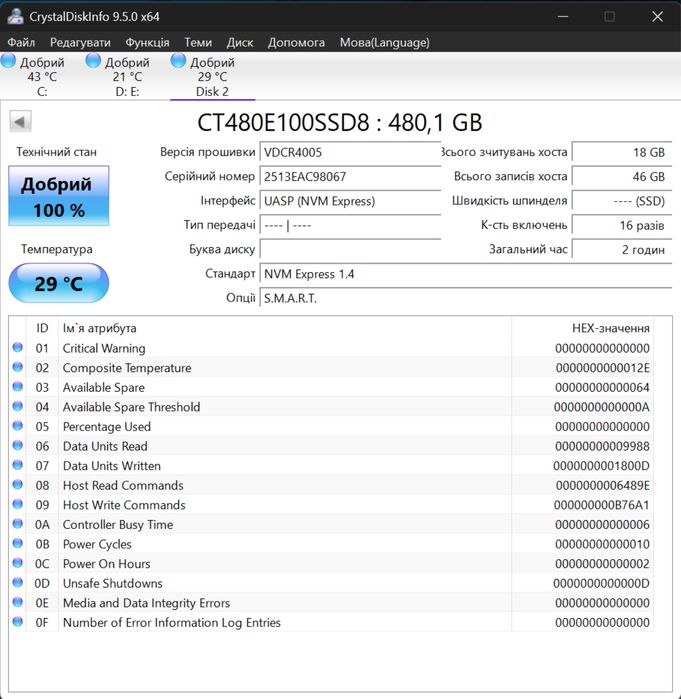The height and width of the screenshot is (699, 681).
Task: Click the options field S.M.A.R.T.
Action: tap(466, 298)
